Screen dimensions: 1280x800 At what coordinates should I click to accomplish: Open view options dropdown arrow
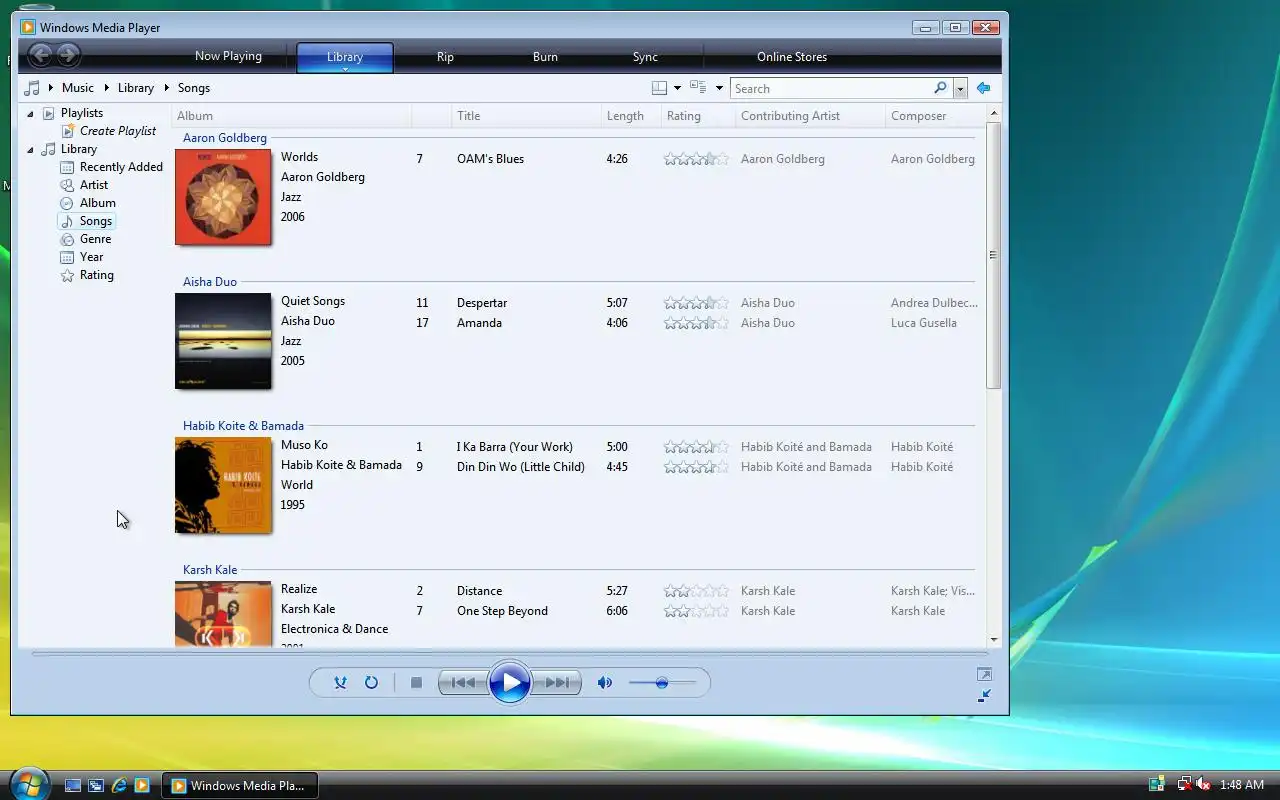point(718,88)
